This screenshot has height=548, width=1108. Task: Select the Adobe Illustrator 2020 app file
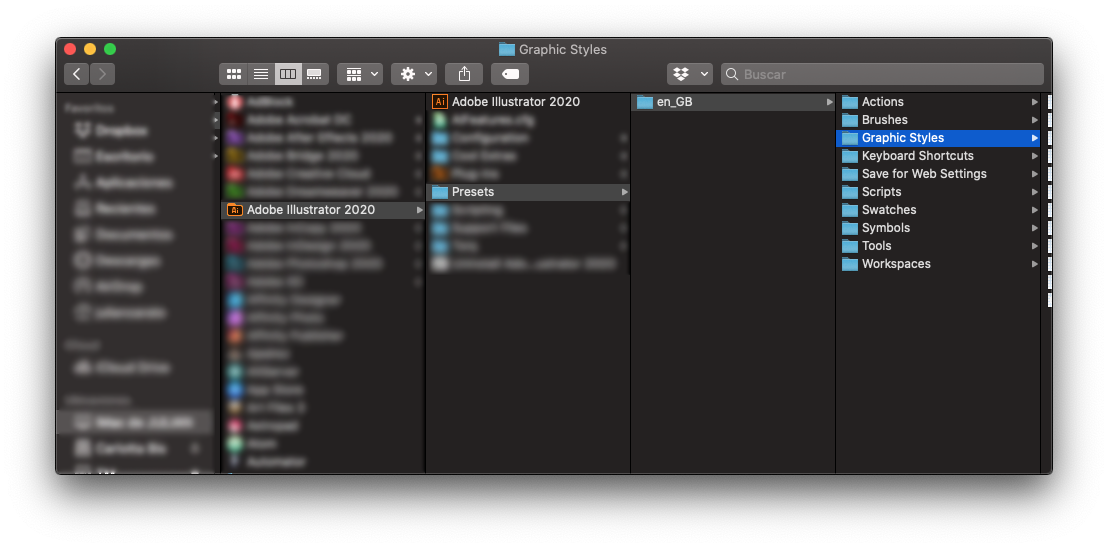pos(528,102)
